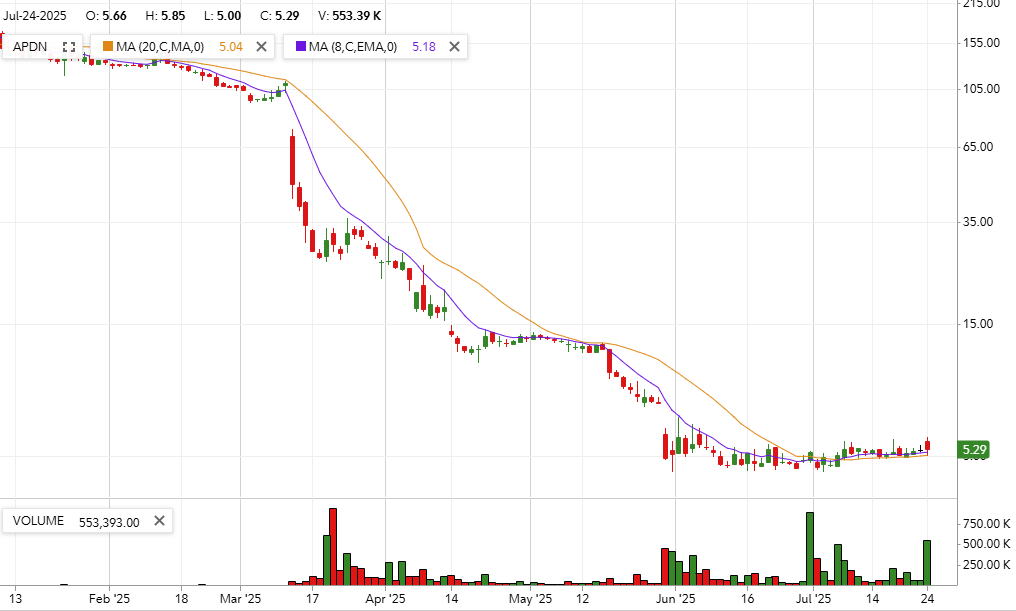Image resolution: width=1016 pixels, height=611 pixels.
Task: Click the expand icon beside APDN
Action: tap(69, 47)
